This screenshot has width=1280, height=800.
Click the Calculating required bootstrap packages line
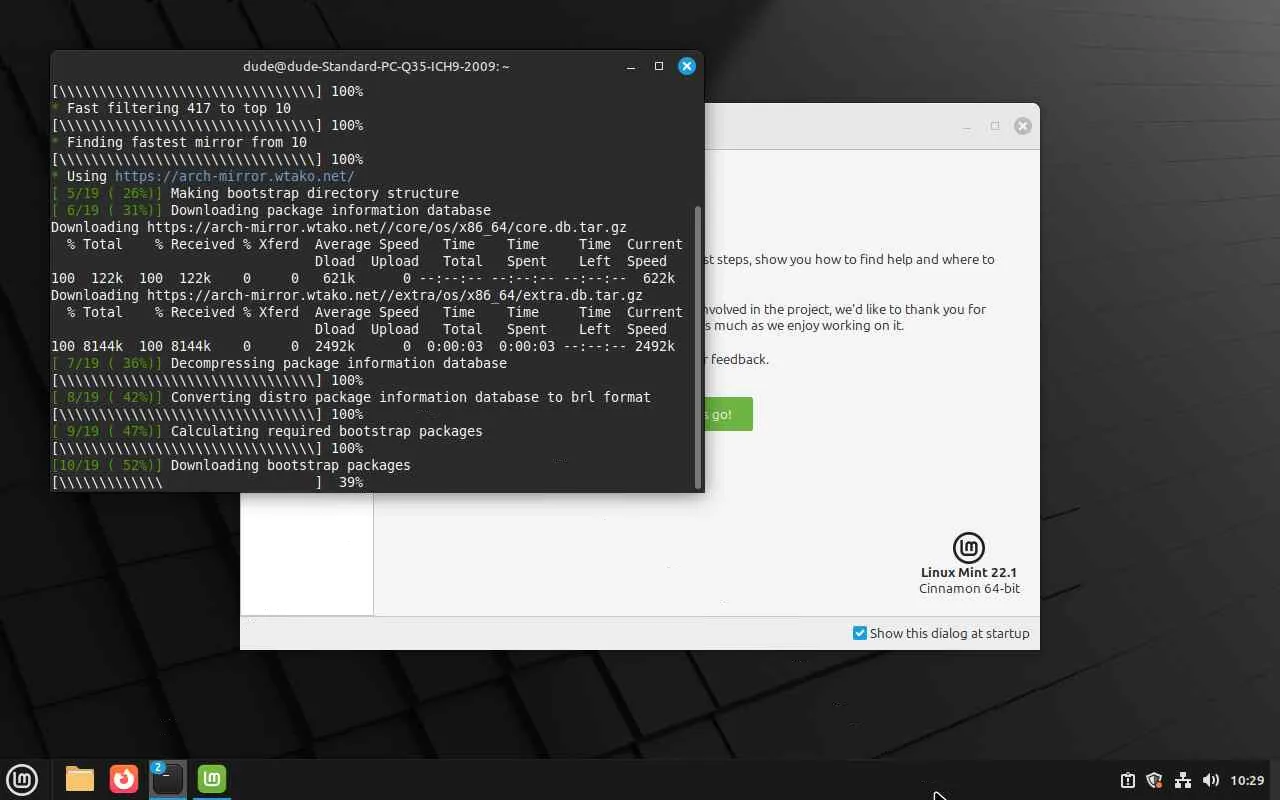click(267, 431)
